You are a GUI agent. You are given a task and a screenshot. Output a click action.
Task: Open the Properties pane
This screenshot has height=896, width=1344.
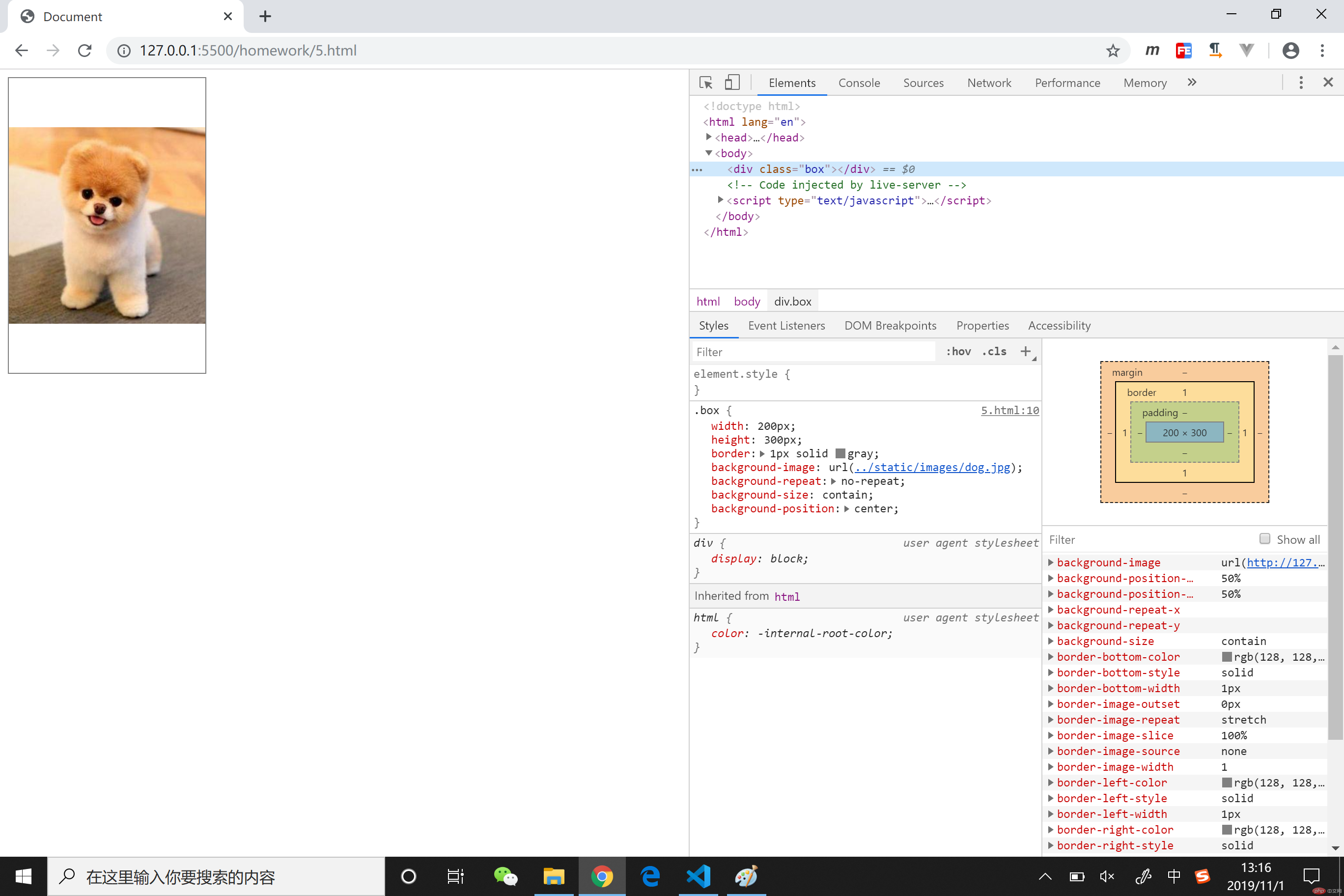982,326
